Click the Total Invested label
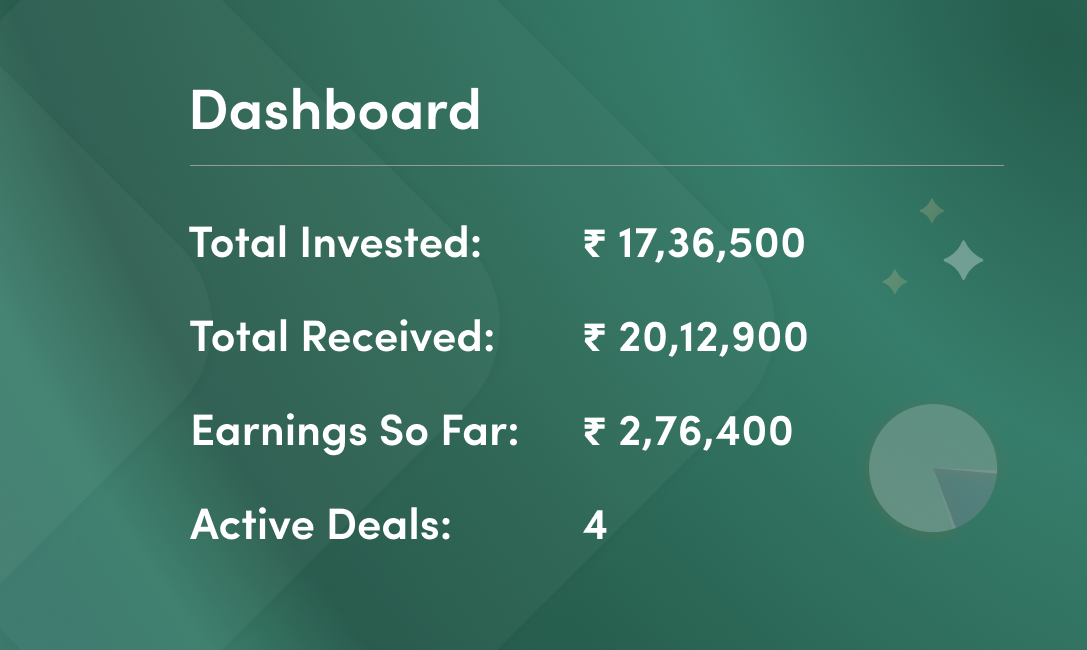1087x650 pixels. 336,243
